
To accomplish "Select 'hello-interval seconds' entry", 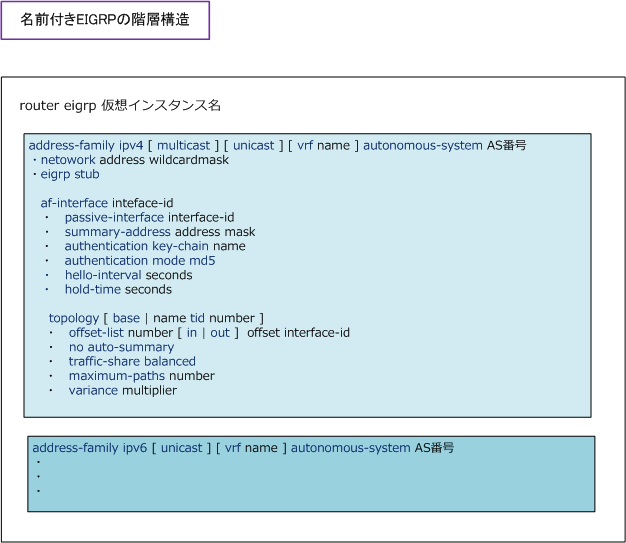I will 129,275.
